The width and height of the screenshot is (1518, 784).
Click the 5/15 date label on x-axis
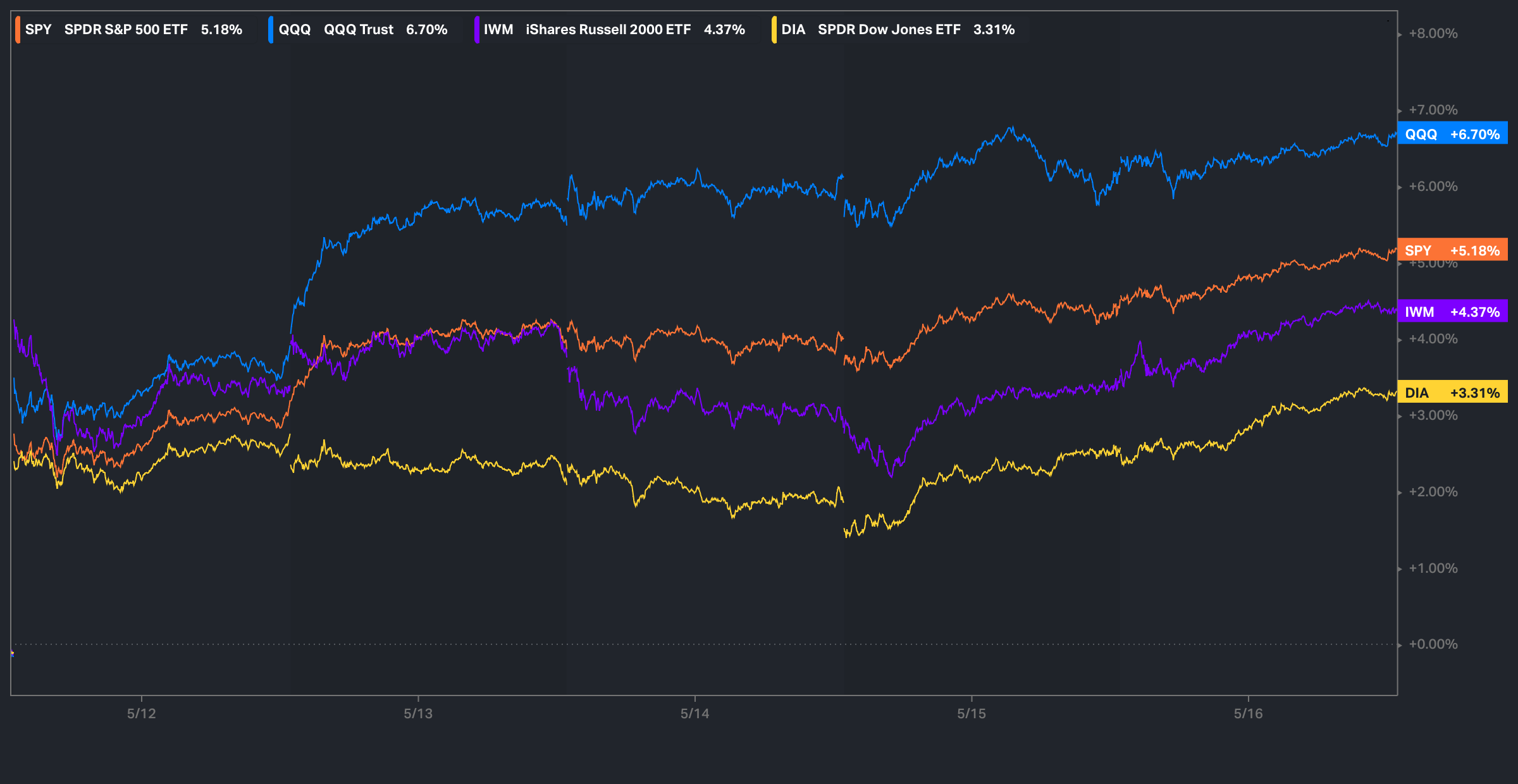pos(972,714)
